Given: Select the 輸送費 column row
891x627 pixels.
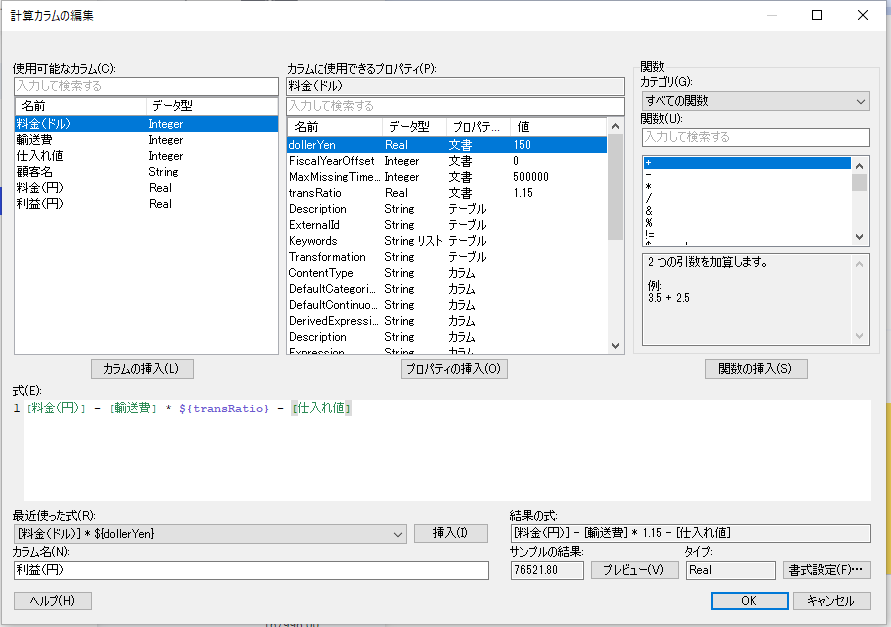Looking at the screenshot, I should coord(146,140).
